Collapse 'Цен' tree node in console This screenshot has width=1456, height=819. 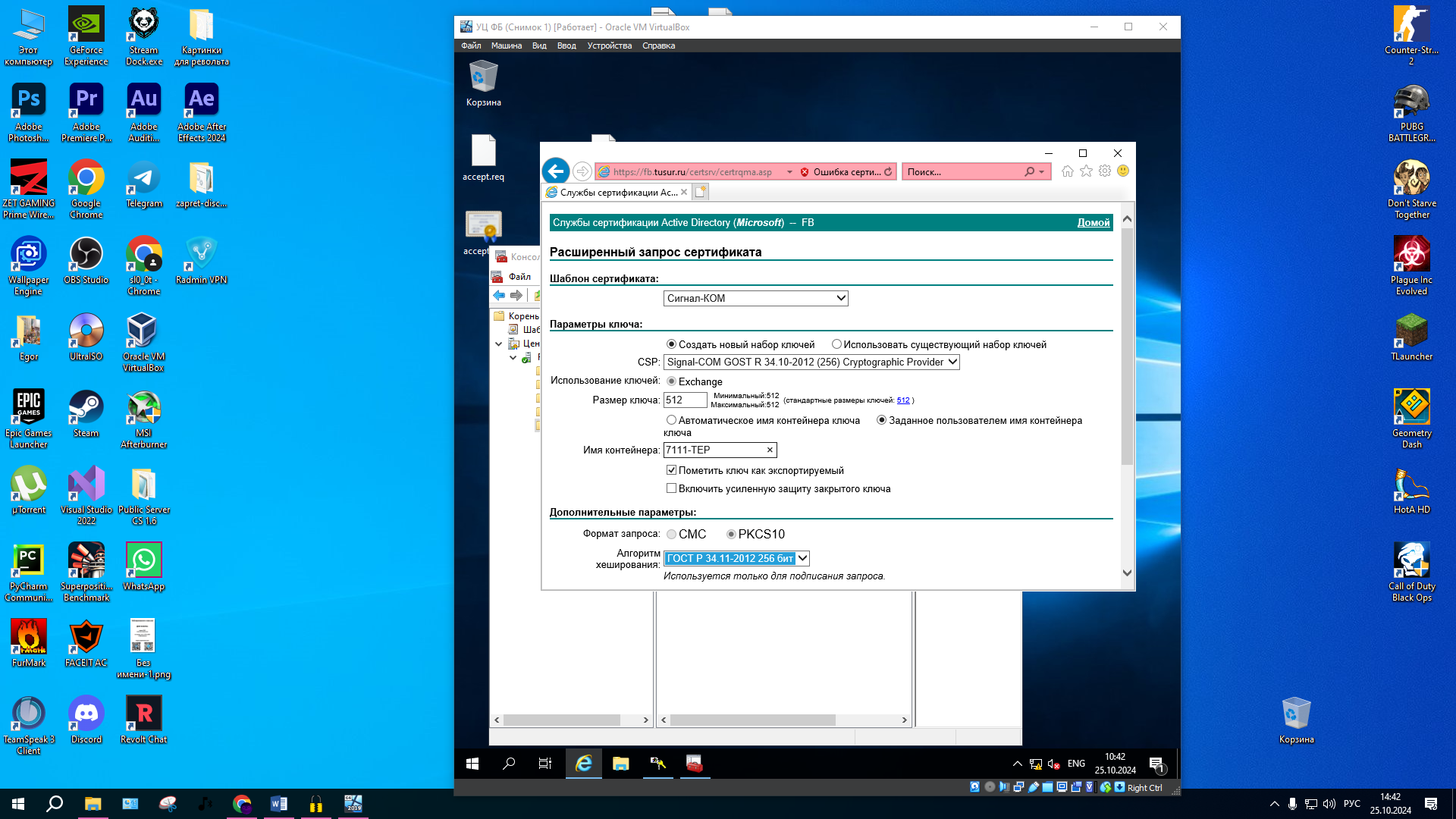498,344
